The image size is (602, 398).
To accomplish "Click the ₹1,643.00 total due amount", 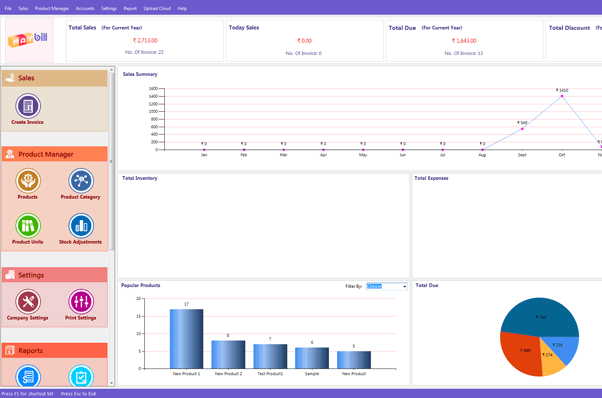I will [464, 41].
